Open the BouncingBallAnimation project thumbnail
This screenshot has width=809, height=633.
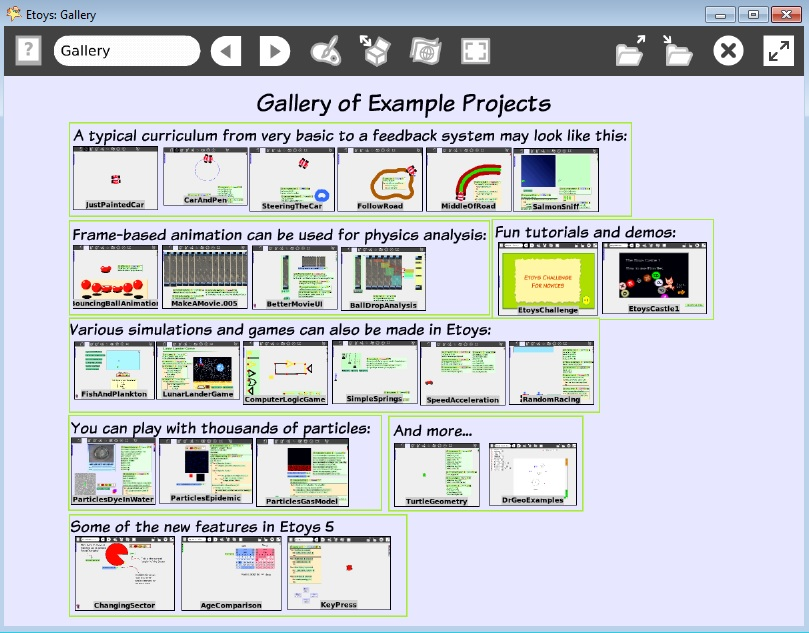(x=116, y=278)
